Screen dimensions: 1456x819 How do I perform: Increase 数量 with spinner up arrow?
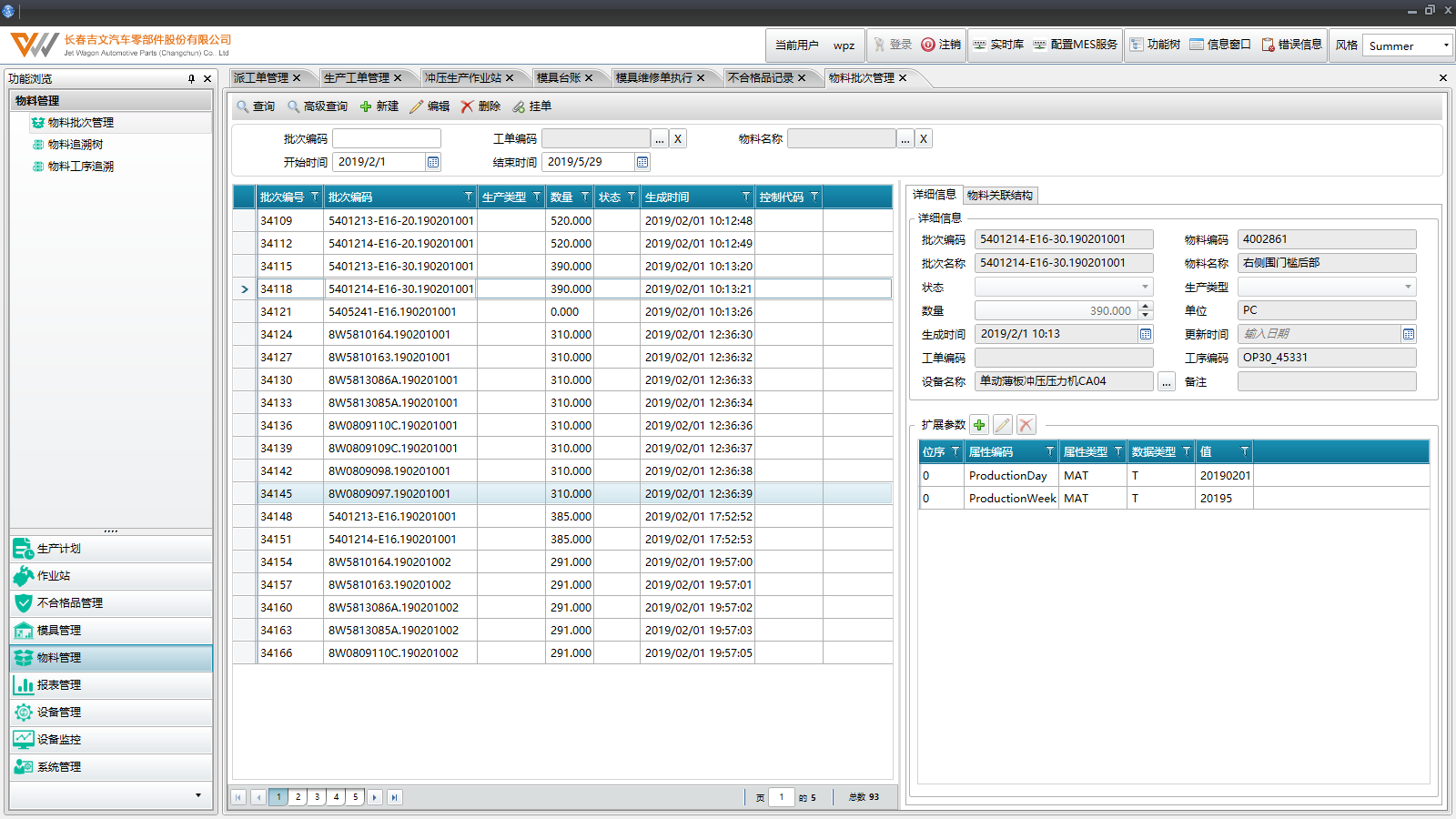coord(1146,306)
